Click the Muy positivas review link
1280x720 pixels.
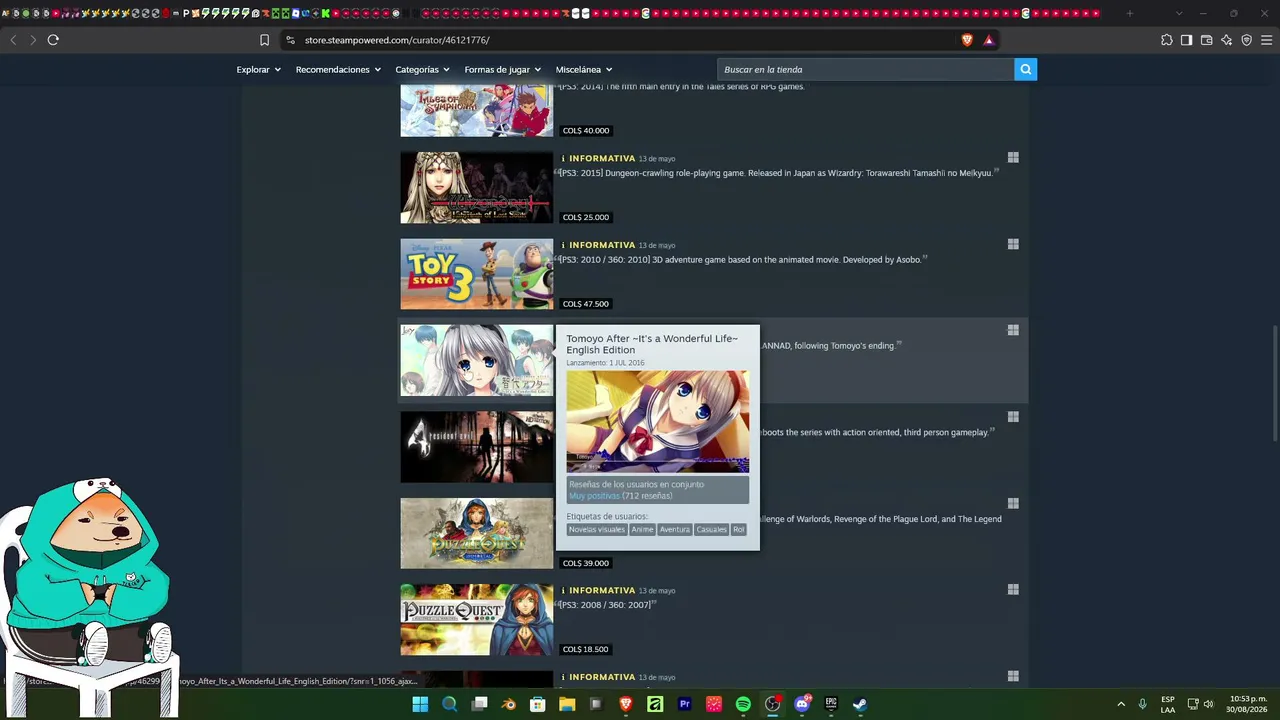[594, 496]
